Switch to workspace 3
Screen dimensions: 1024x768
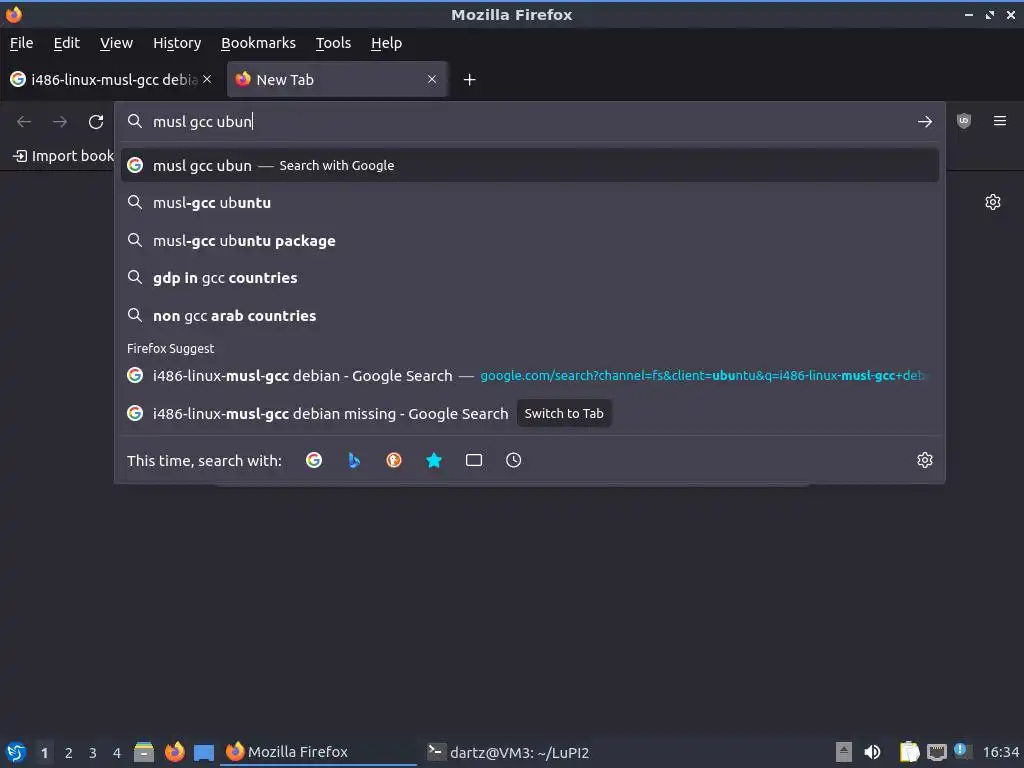(x=93, y=753)
